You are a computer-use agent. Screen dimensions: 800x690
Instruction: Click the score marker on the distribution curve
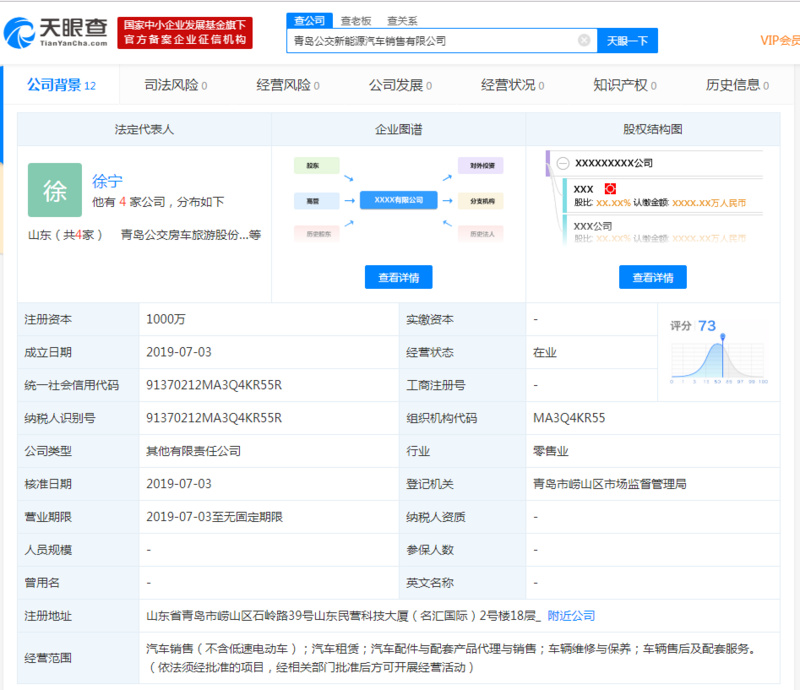click(x=722, y=337)
